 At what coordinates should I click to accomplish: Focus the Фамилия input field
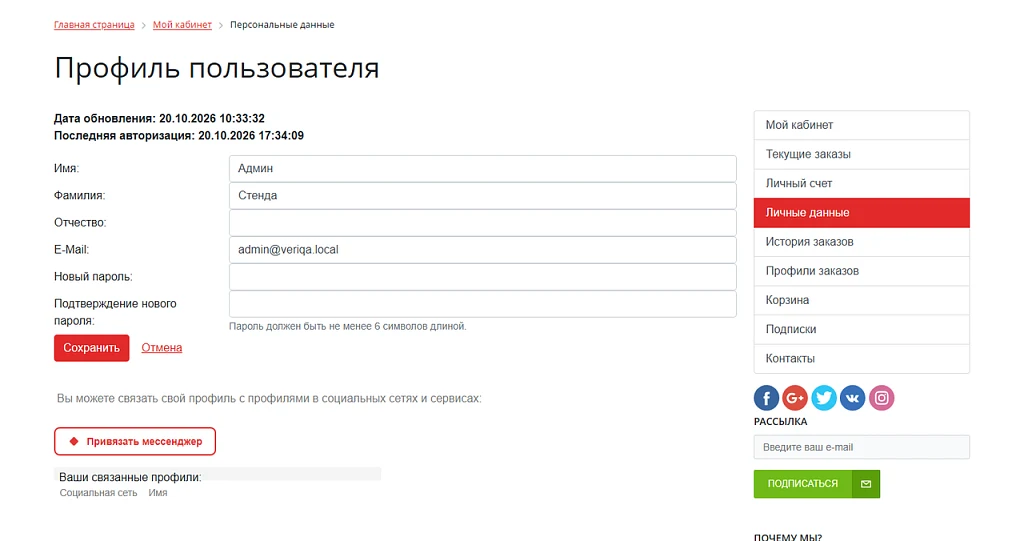coord(483,195)
